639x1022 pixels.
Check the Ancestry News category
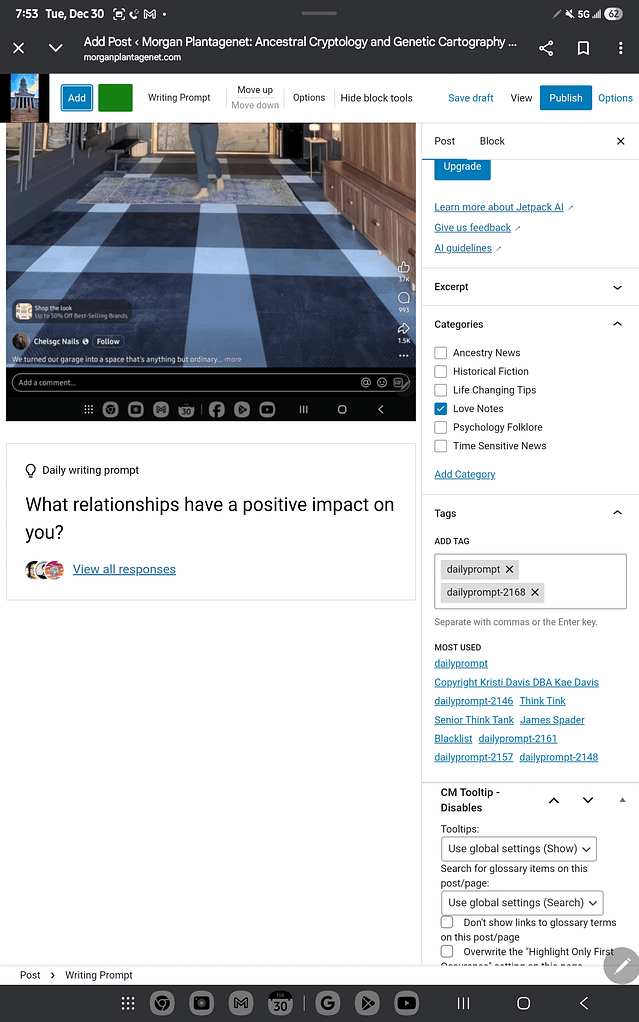[x=441, y=353]
